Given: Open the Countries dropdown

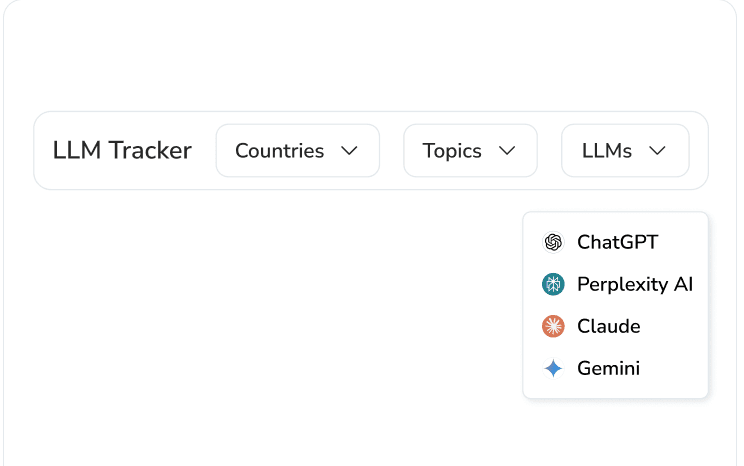Looking at the screenshot, I should point(298,150).
